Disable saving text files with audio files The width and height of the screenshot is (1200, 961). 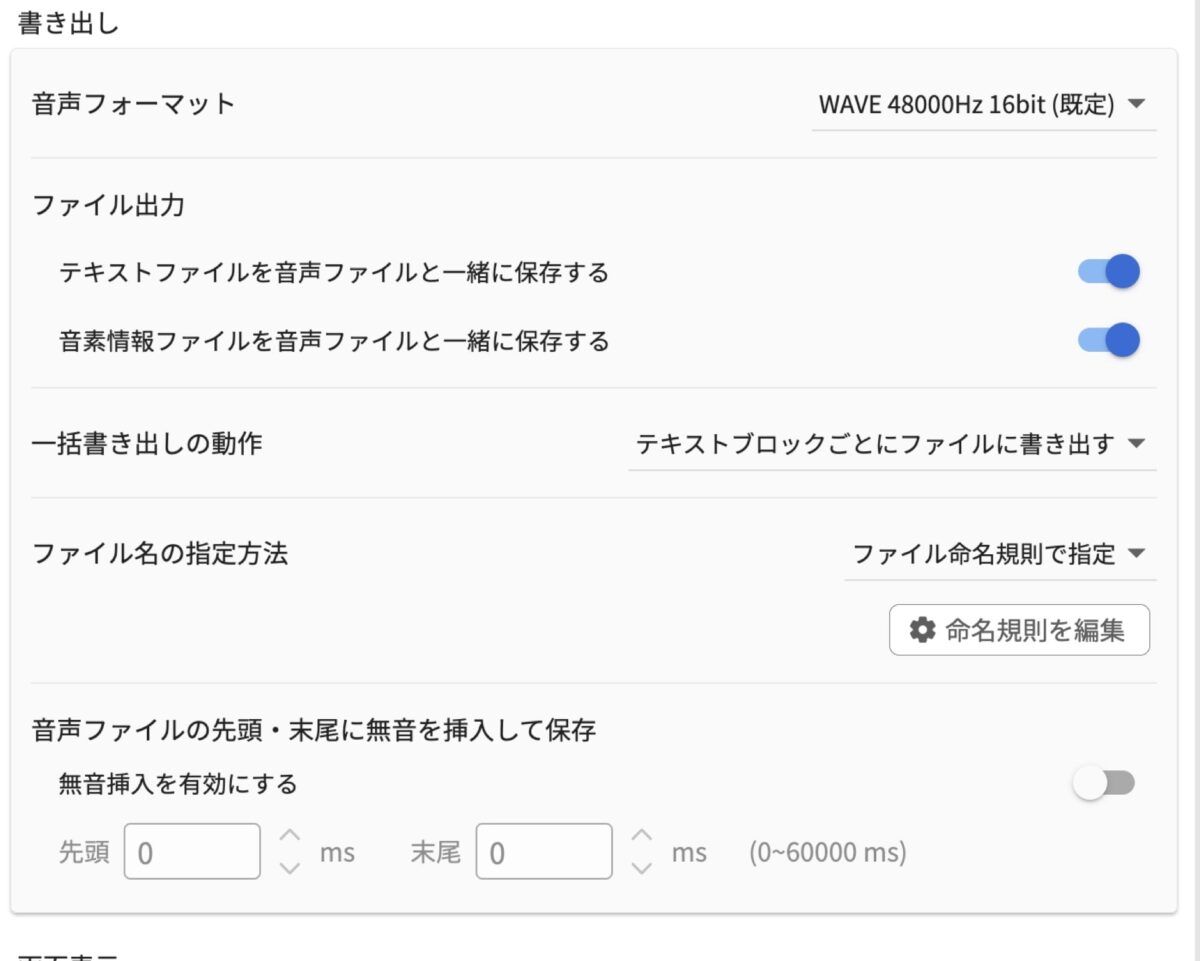(1106, 270)
